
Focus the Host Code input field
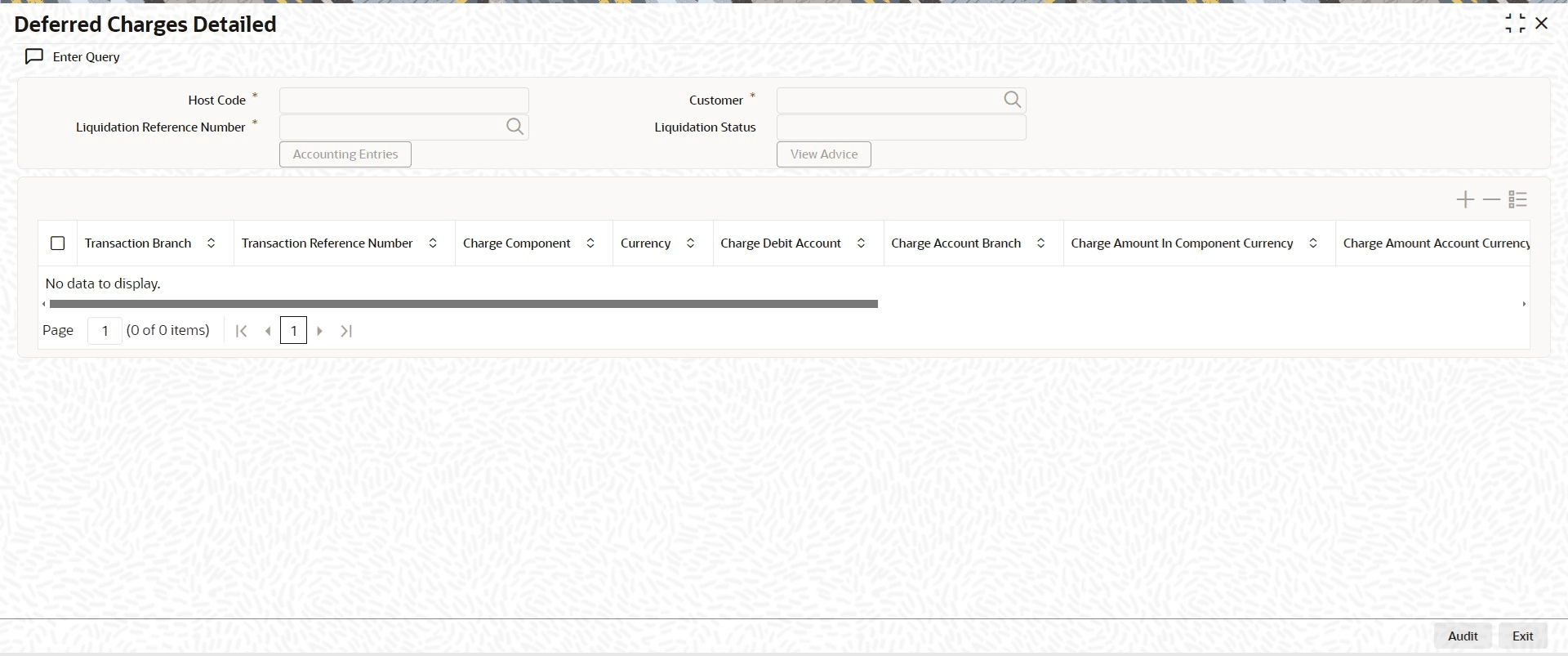pos(404,100)
